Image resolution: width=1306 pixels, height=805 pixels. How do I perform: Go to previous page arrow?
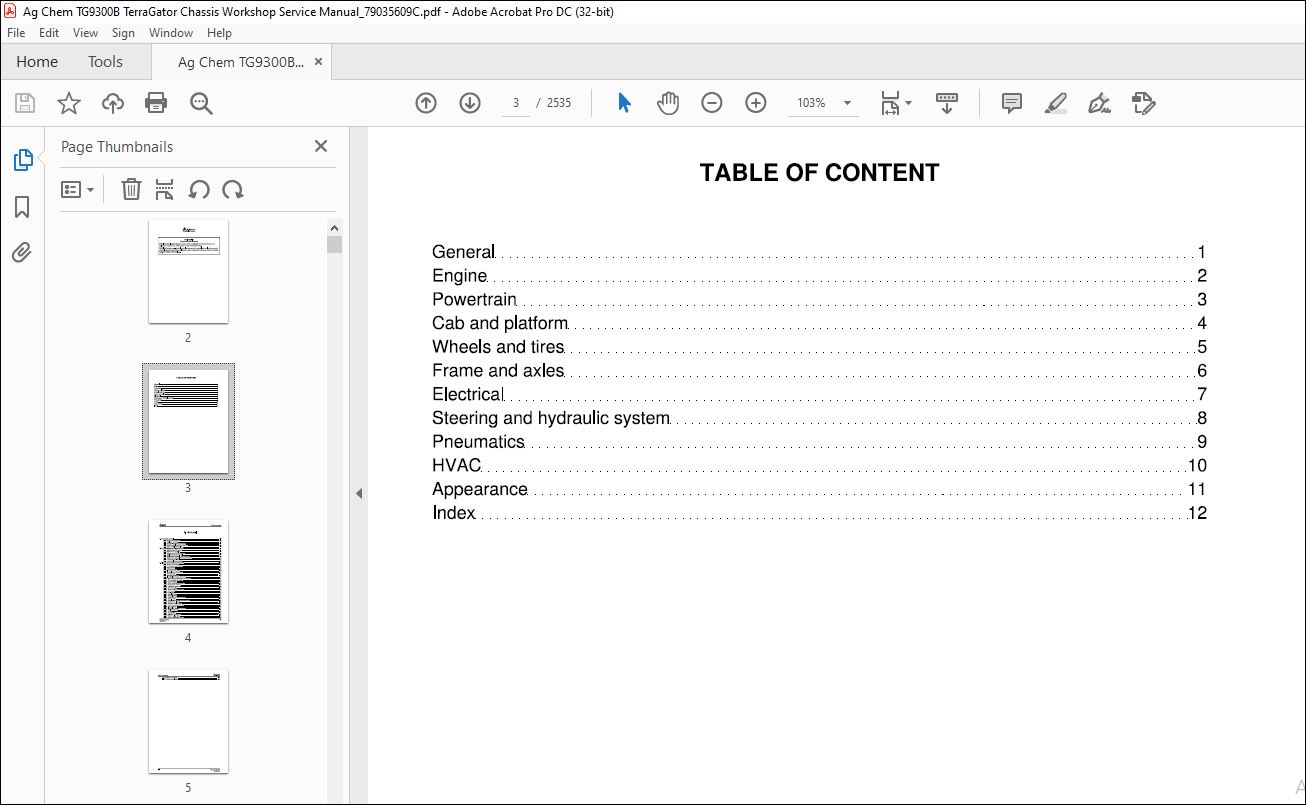426,103
